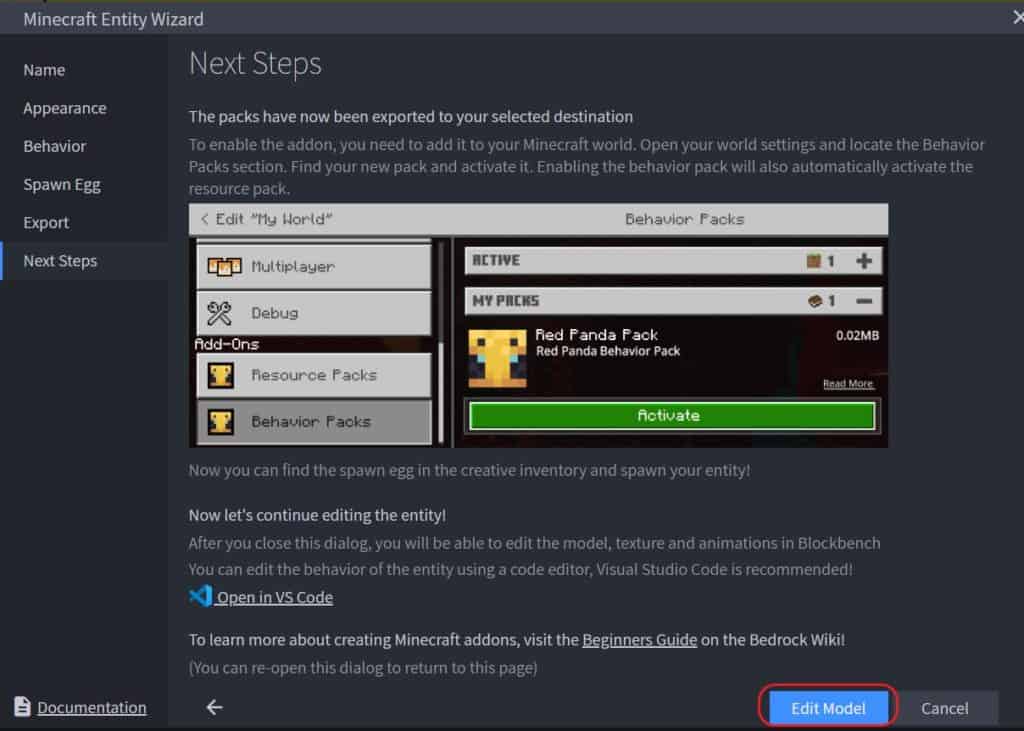Click the Red Panda Pack icon

[497, 359]
